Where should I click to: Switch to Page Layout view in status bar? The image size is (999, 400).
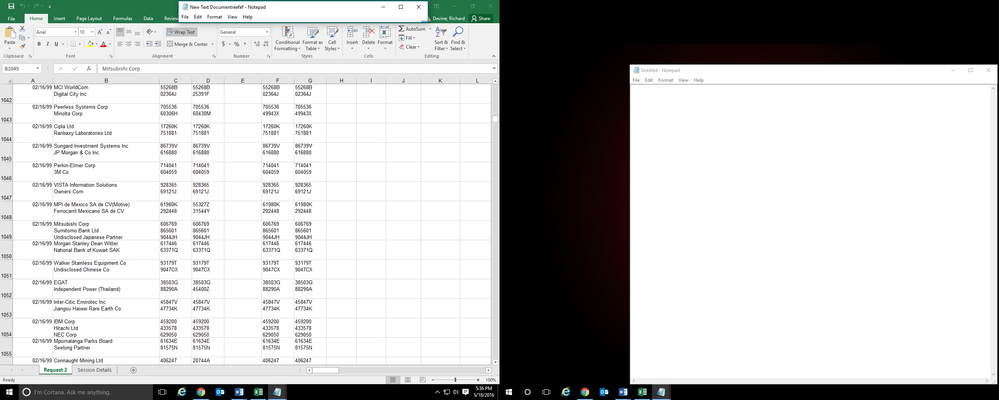coord(408,380)
